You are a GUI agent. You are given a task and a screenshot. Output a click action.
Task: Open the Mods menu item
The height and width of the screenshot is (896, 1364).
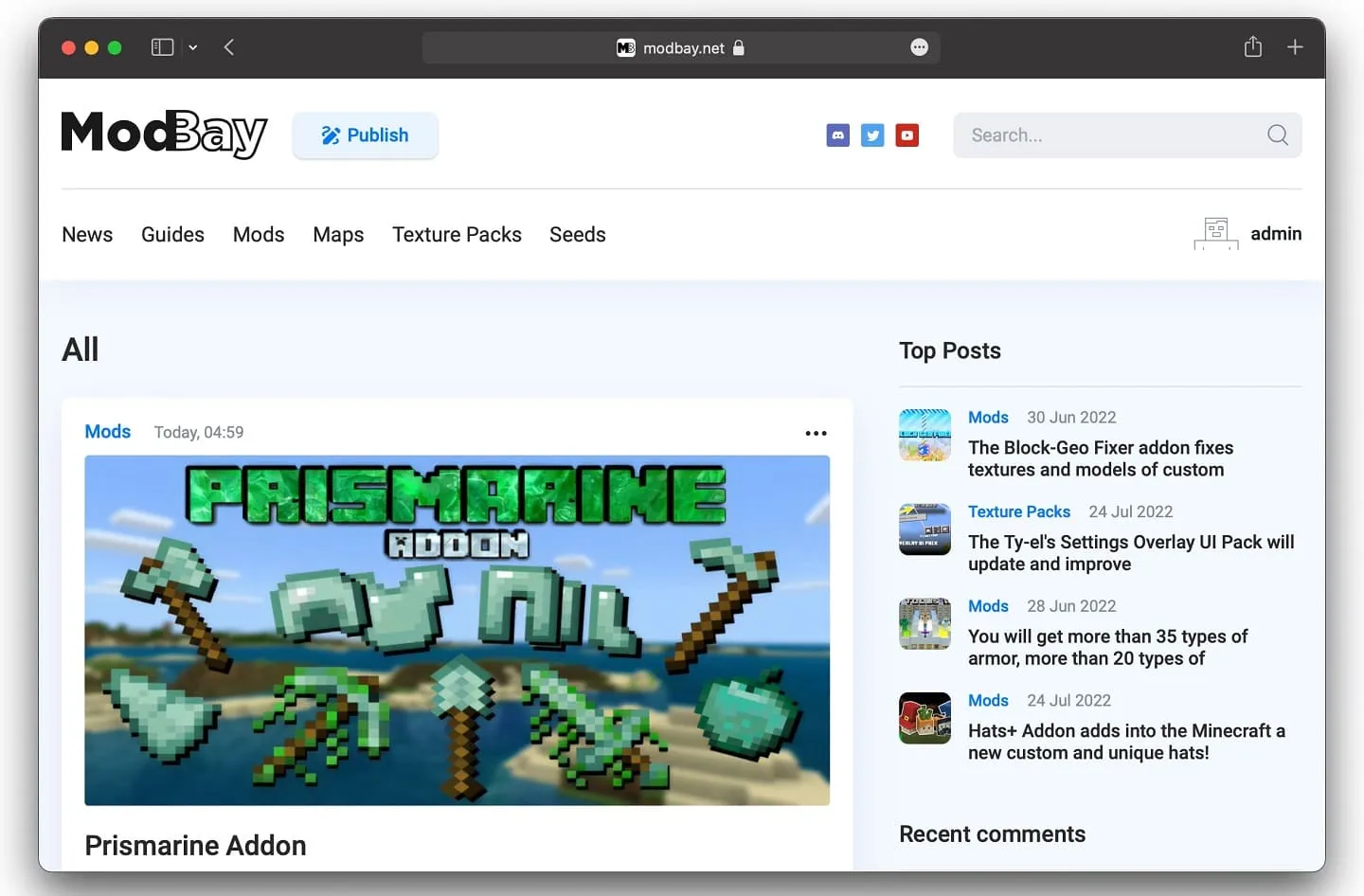point(259,234)
